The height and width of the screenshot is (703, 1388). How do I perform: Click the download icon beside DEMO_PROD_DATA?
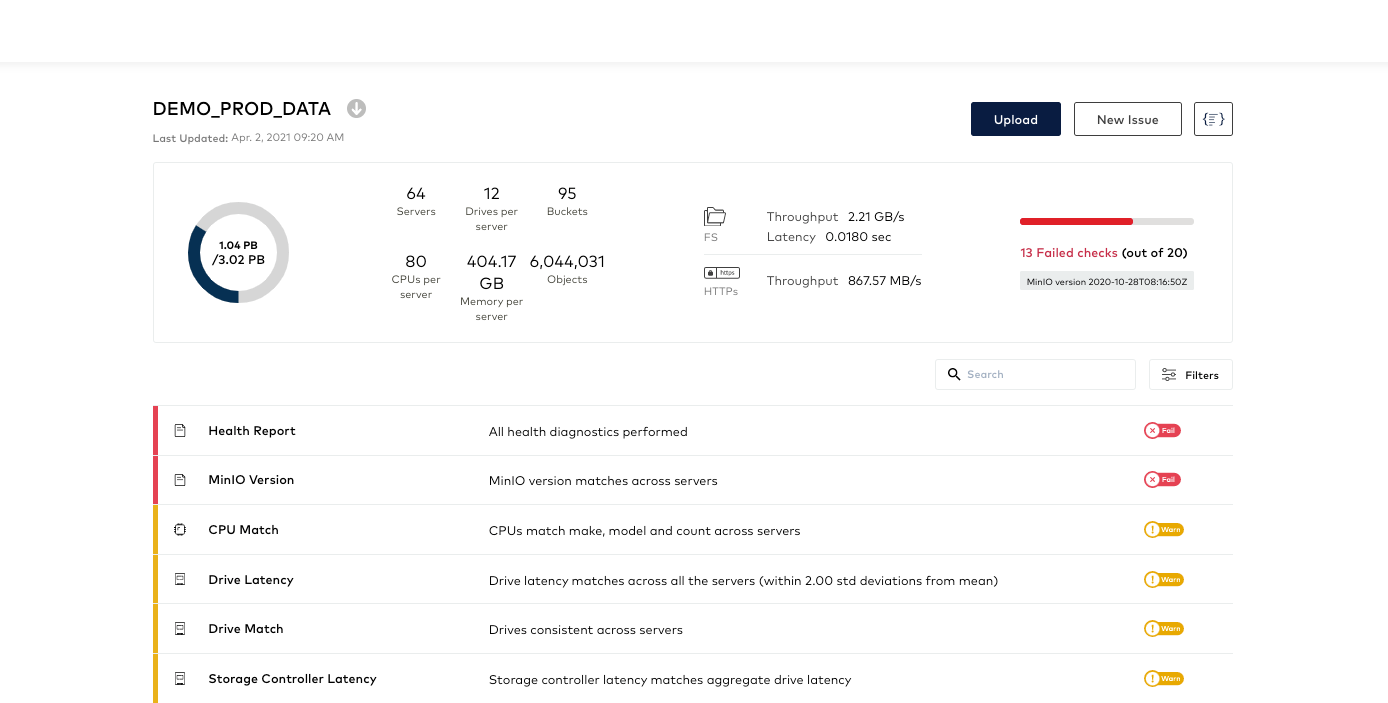(356, 108)
